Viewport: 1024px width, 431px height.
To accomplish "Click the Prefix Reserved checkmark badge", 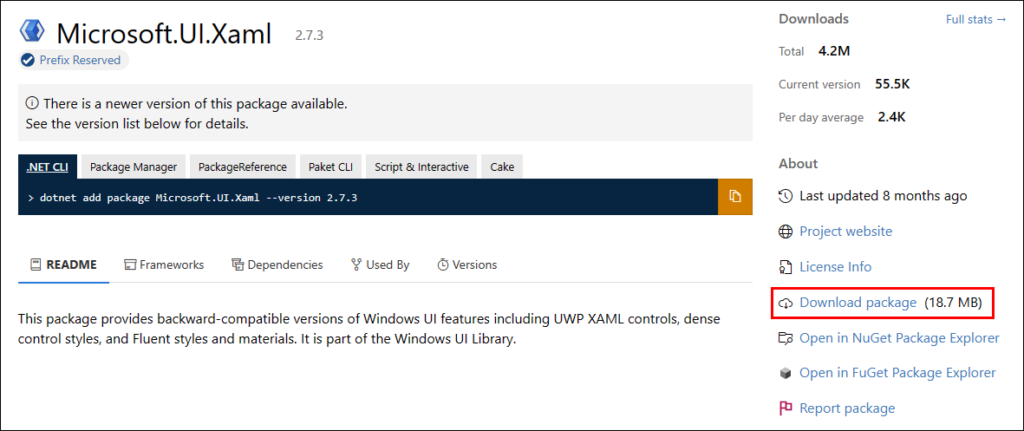I will (28, 60).
